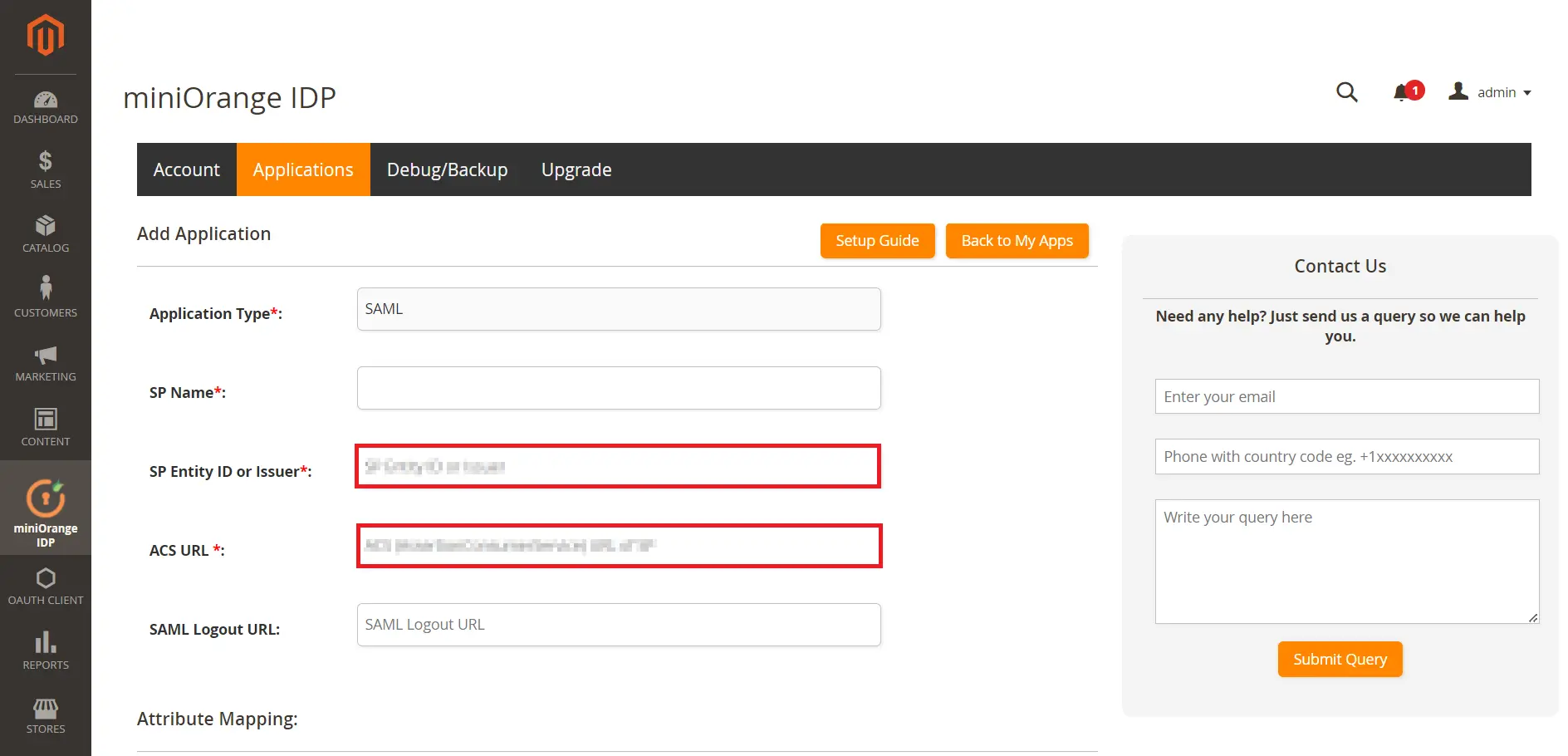The image size is (1568, 756).
Task: Focus the SP Name input field
Action: [619, 388]
